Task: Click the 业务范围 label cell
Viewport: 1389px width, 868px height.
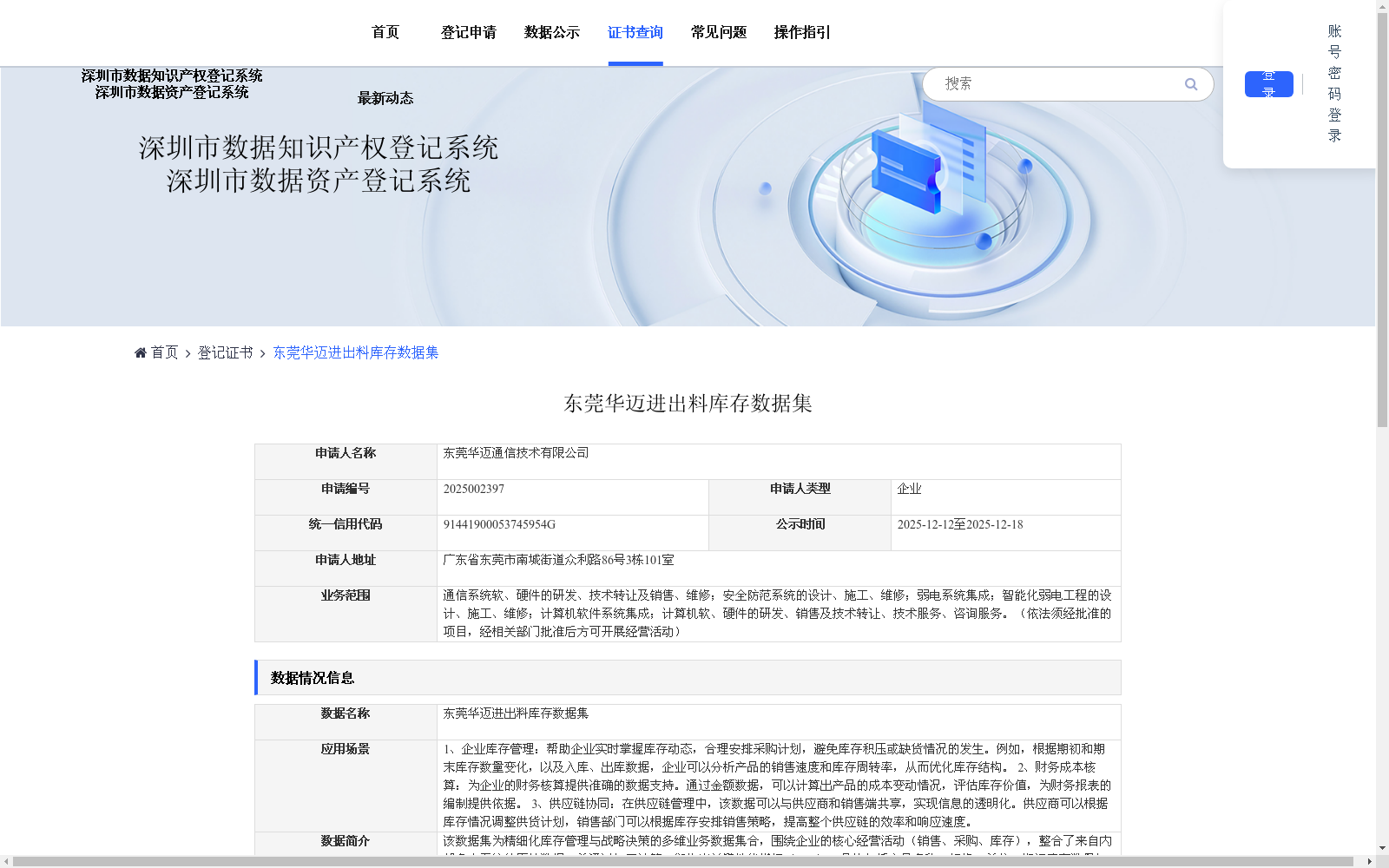Action: [346, 615]
